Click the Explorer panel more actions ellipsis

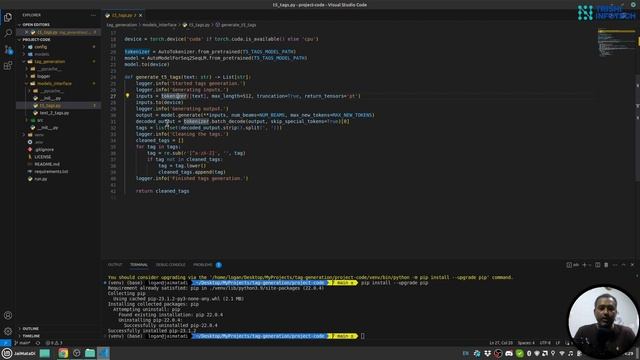coord(93,15)
